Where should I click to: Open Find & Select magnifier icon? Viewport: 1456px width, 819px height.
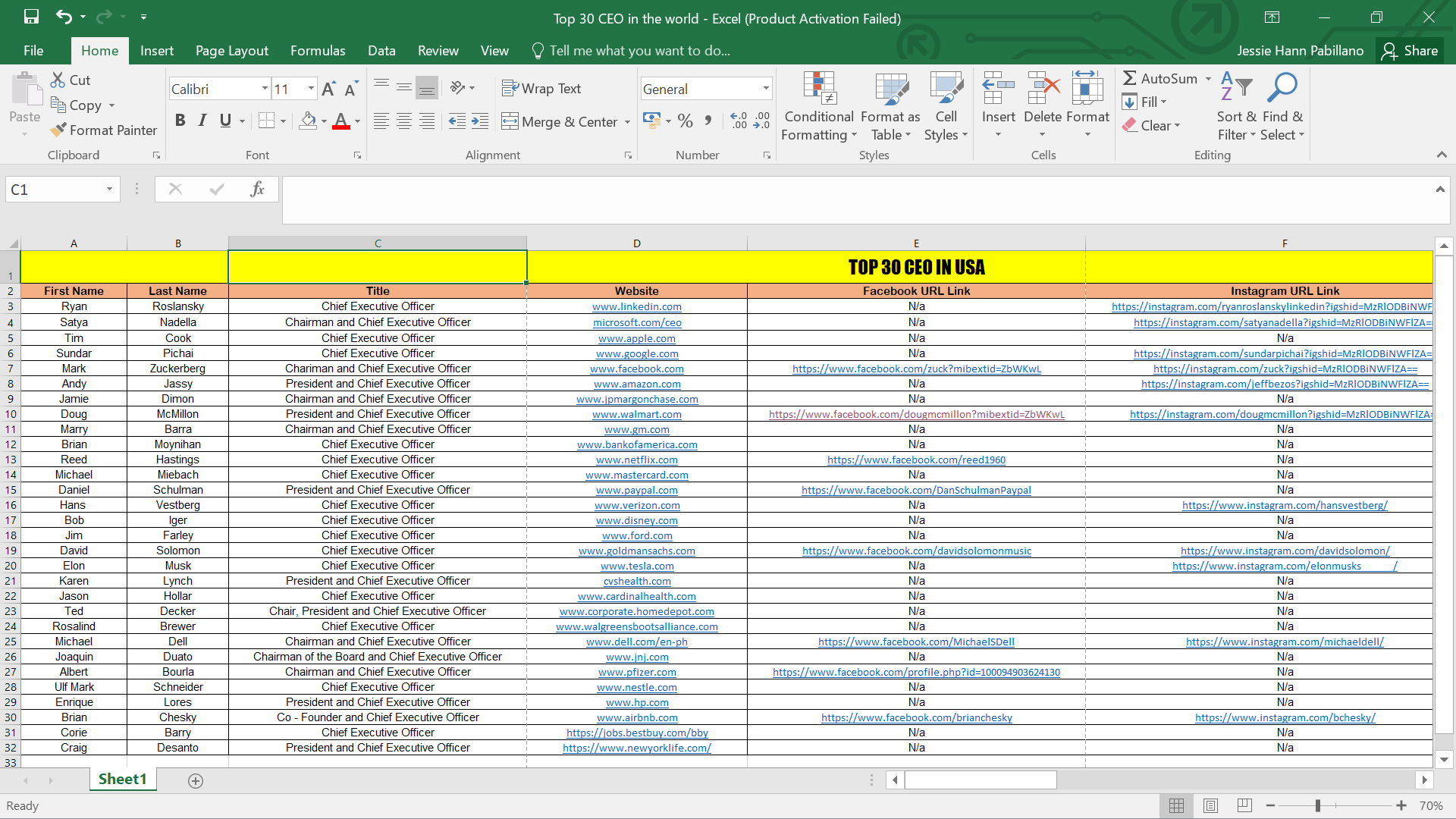pyautogui.click(x=1282, y=87)
